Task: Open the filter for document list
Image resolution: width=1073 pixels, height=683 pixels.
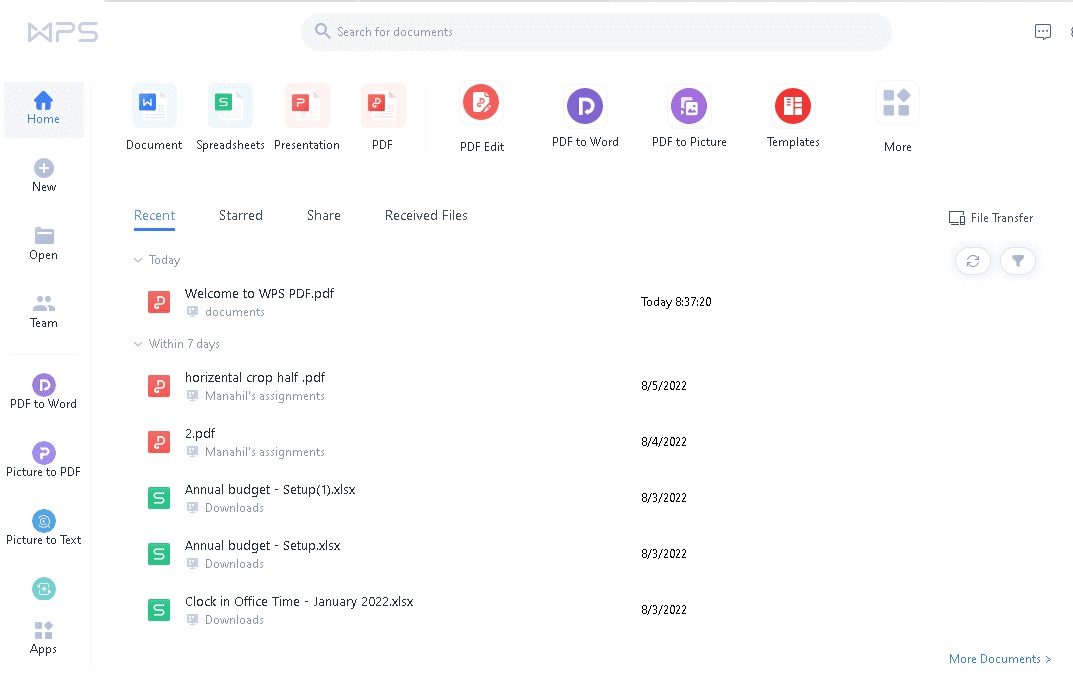Action: pyautogui.click(x=1018, y=261)
